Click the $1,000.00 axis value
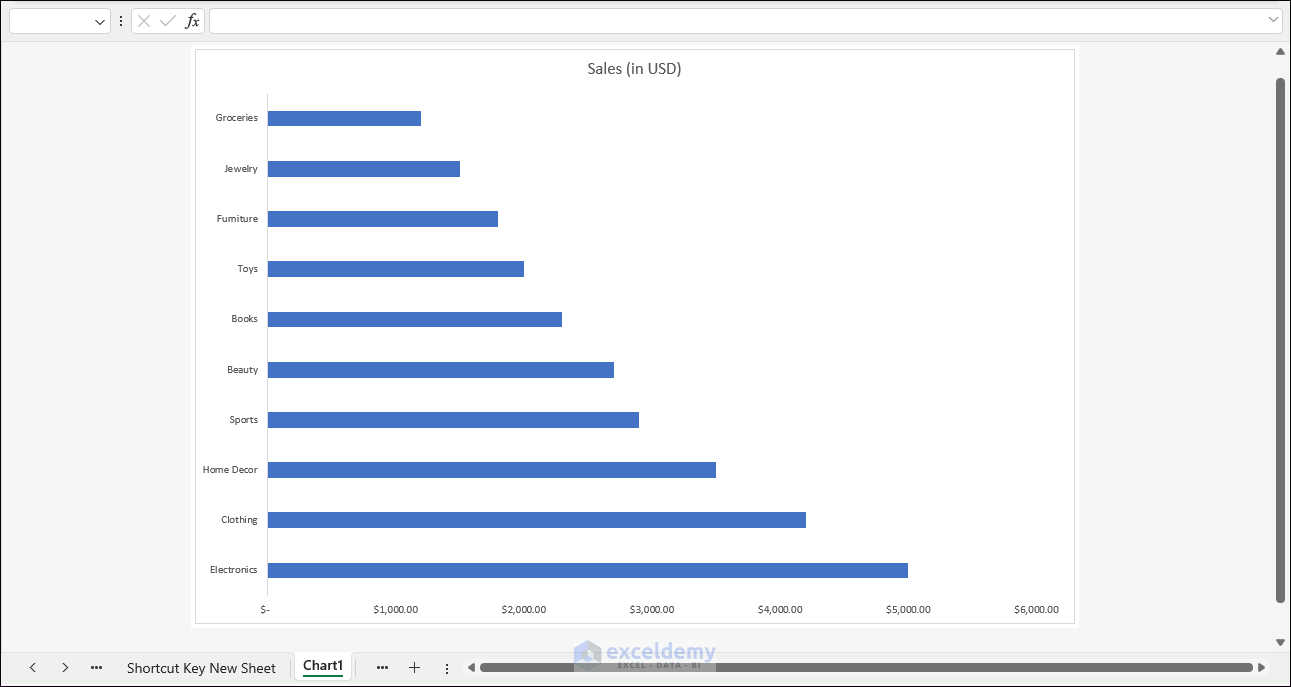This screenshot has height=687, width=1291. (x=396, y=609)
